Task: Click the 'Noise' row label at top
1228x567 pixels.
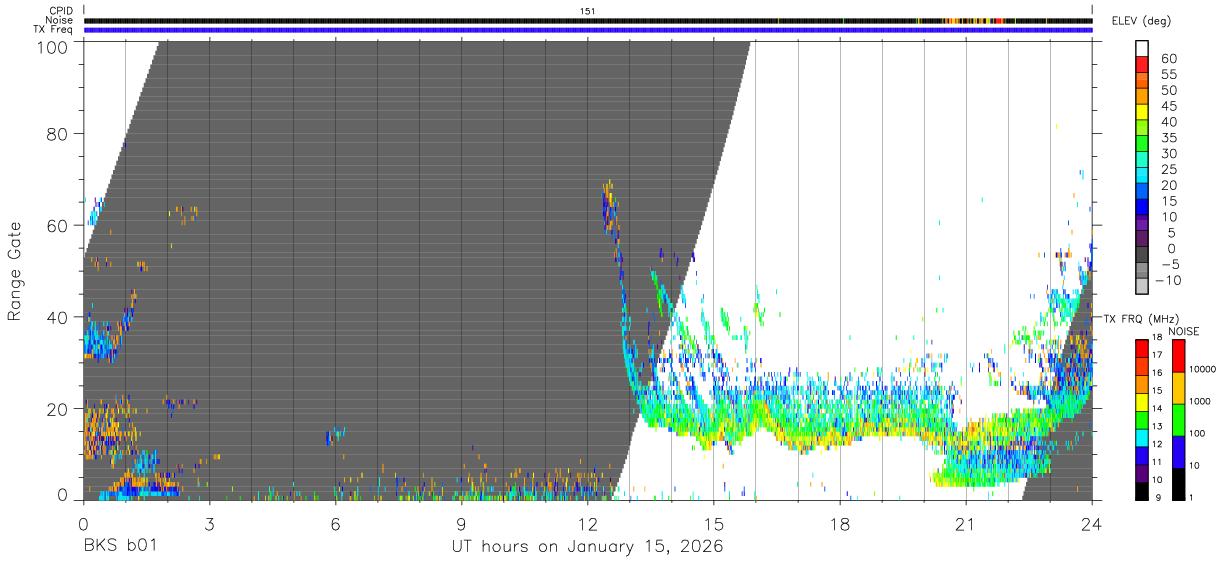Action: [59, 20]
